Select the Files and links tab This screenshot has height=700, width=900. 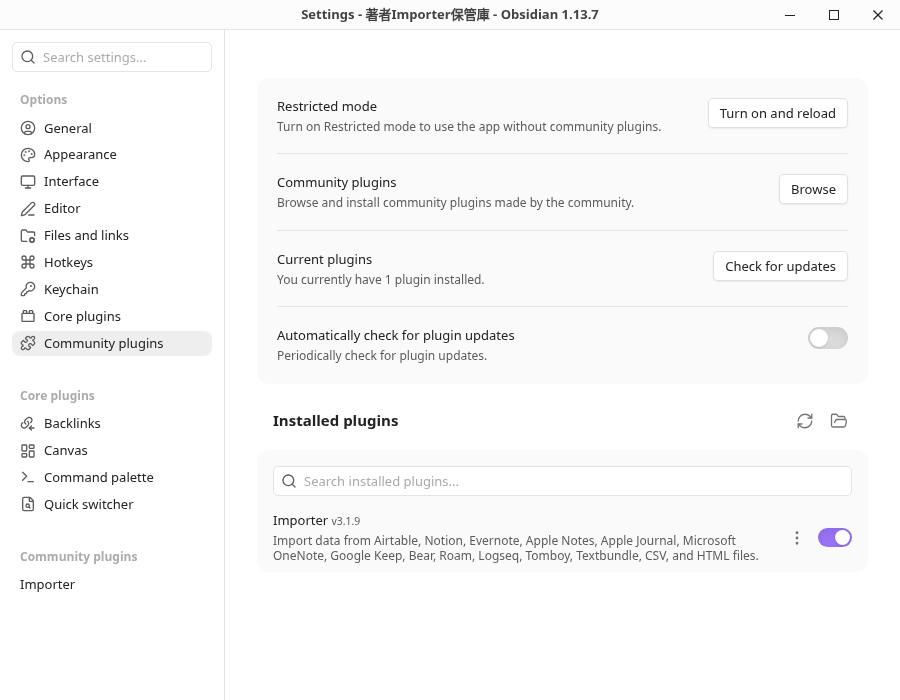112,236
